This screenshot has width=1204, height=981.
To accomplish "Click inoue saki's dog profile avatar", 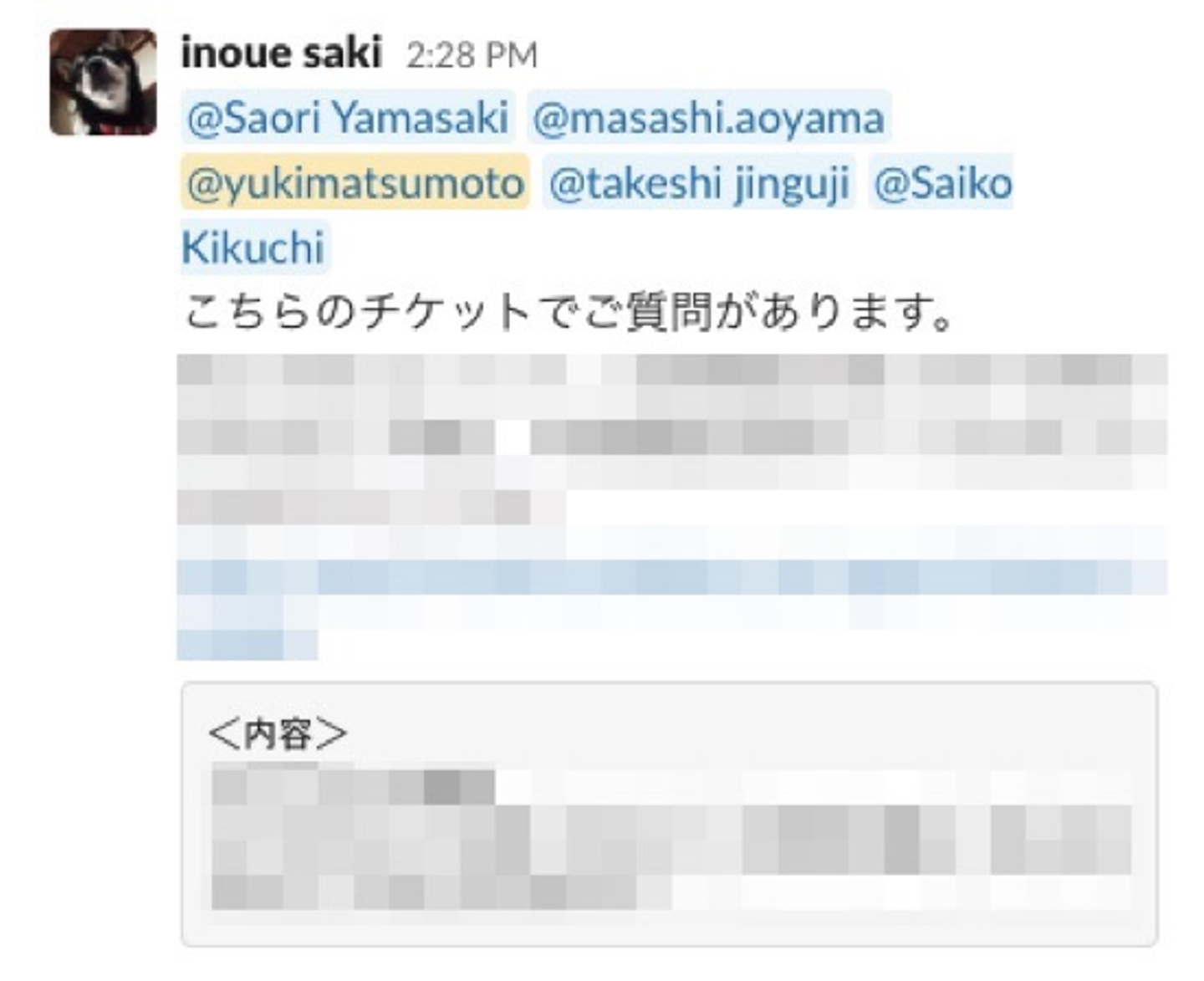I will click(x=103, y=82).
